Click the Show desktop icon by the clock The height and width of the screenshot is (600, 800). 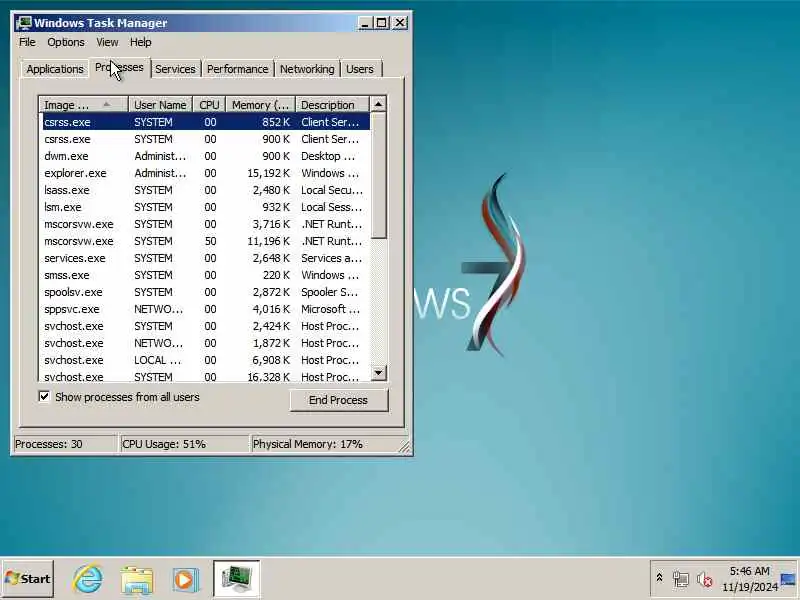(x=788, y=579)
